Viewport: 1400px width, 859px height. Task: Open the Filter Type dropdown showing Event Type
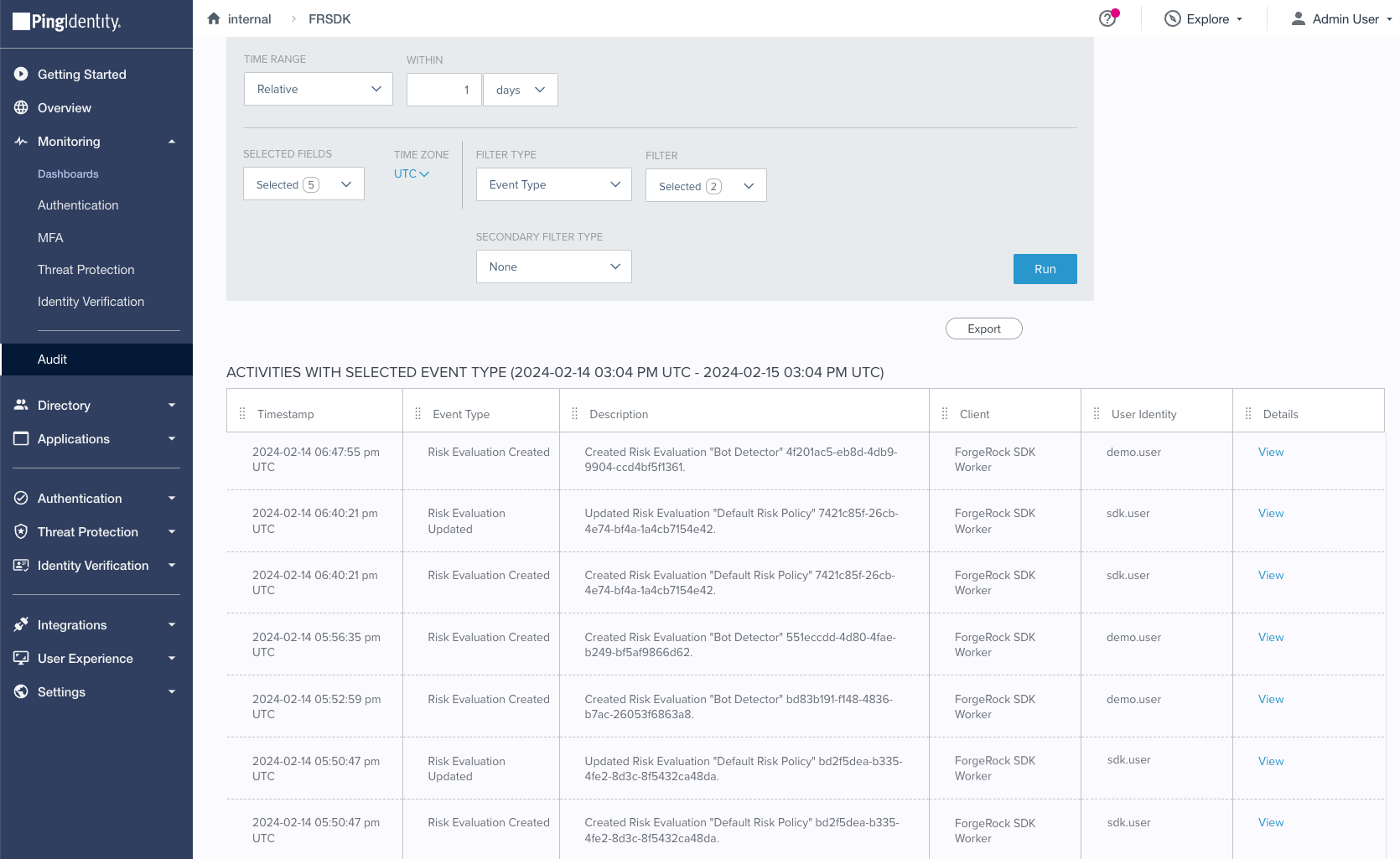click(553, 184)
